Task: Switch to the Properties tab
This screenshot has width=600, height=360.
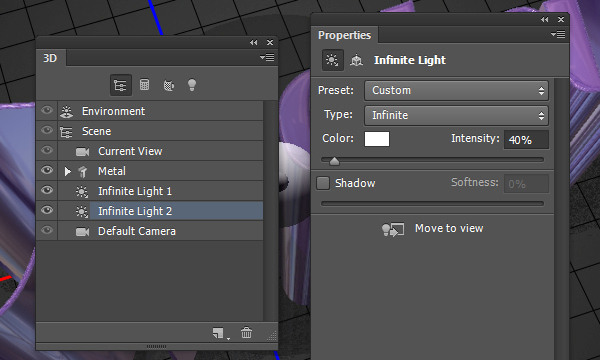Action: [x=344, y=35]
